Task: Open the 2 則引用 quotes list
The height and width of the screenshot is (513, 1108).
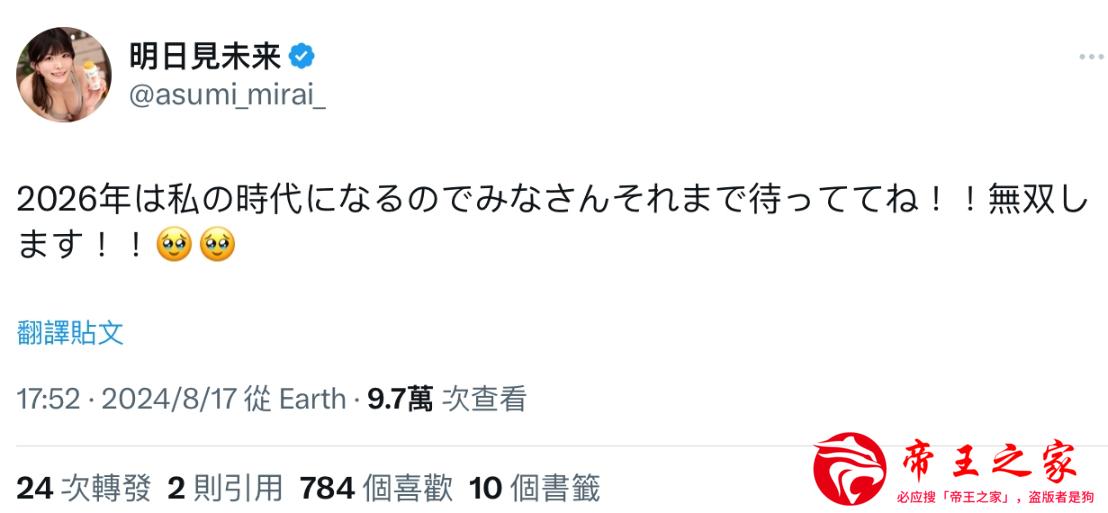Action: click(x=225, y=488)
